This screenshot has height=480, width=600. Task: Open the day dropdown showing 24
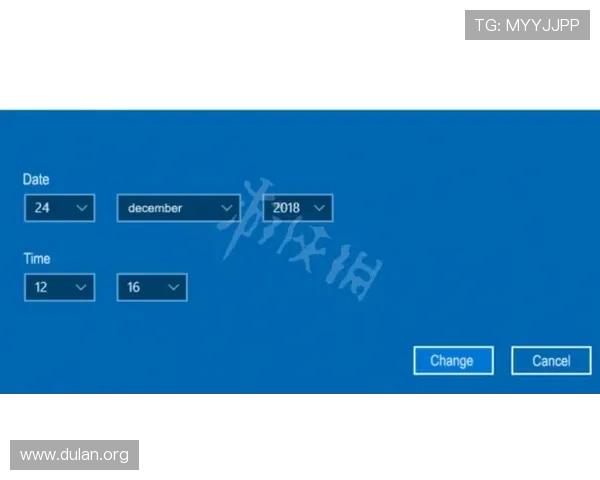(59, 208)
